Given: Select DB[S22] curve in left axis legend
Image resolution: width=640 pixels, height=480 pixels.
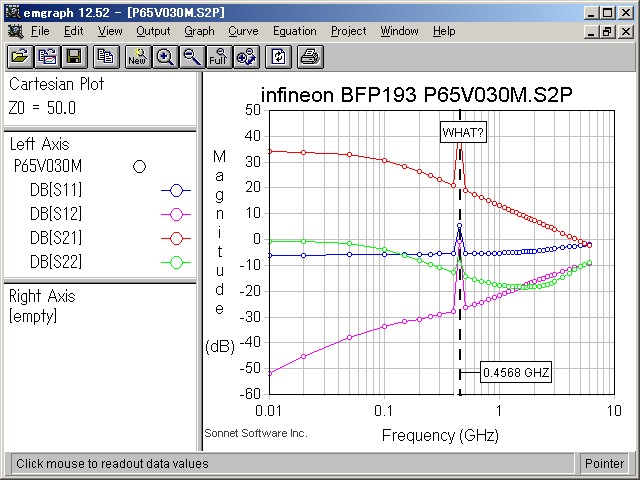Looking at the screenshot, I should click(56, 262).
